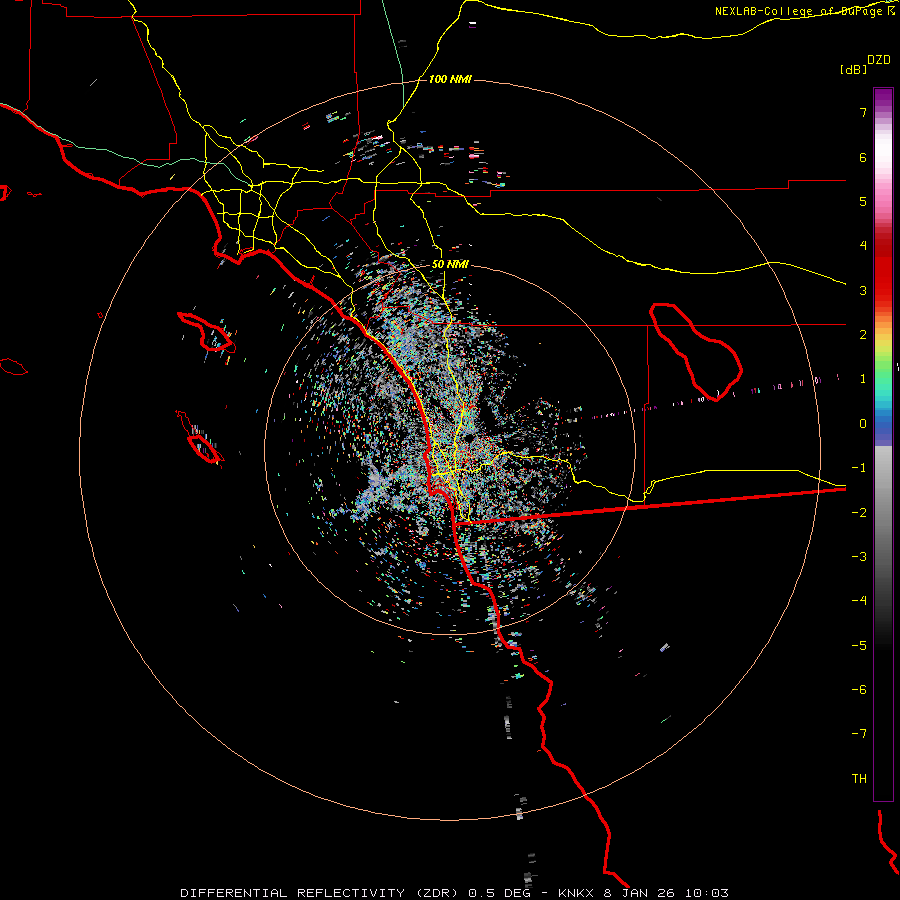Click the TH threshold label on the scale
Image resolution: width=900 pixels, height=900 pixels.
coord(859,778)
